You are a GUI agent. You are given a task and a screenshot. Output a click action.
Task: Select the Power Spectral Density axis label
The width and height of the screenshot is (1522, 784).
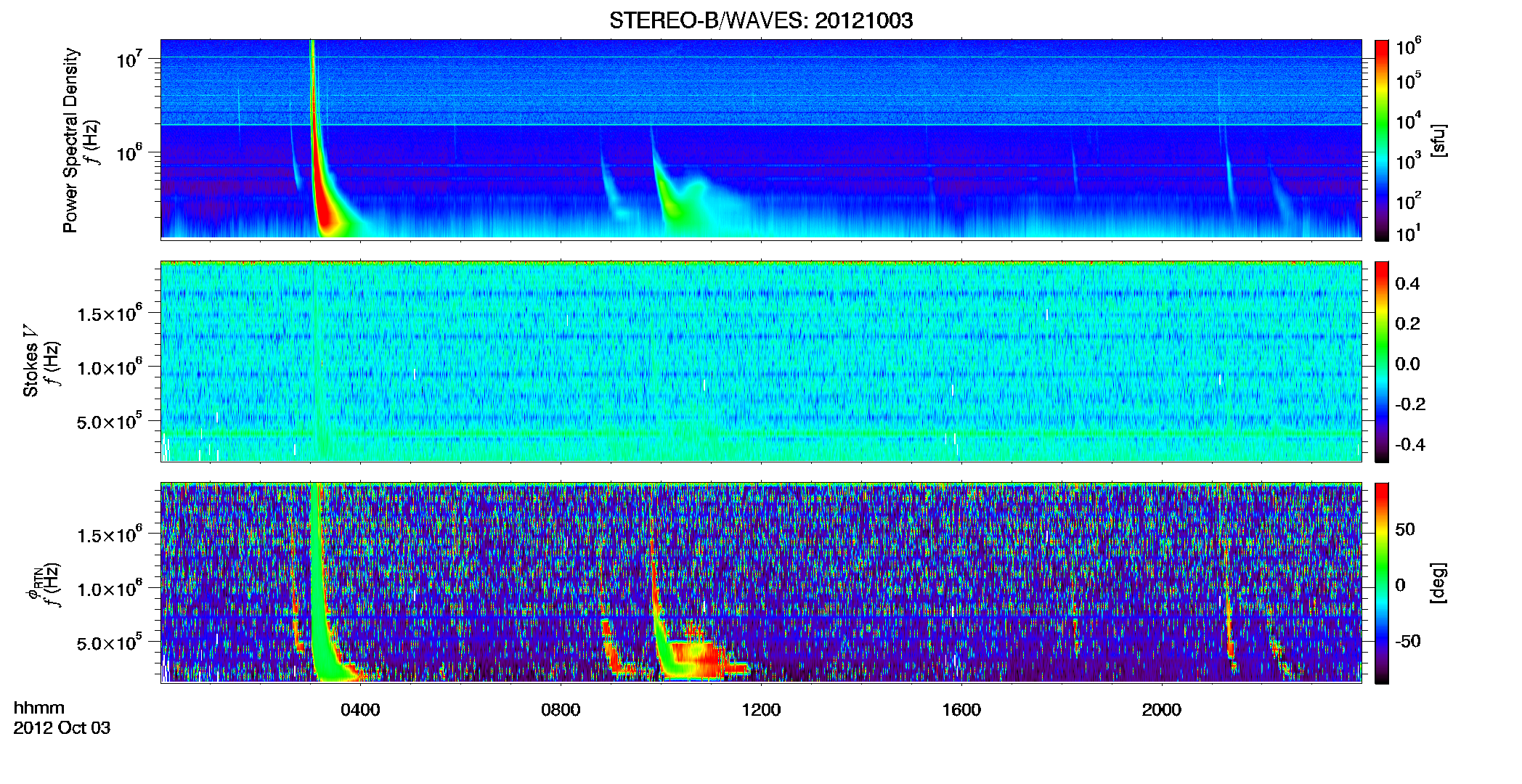(70, 140)
